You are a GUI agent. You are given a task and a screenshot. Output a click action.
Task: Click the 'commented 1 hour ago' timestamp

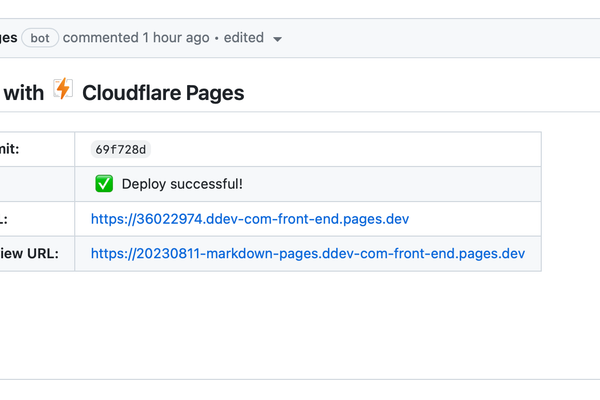click(x=136, y=38)
